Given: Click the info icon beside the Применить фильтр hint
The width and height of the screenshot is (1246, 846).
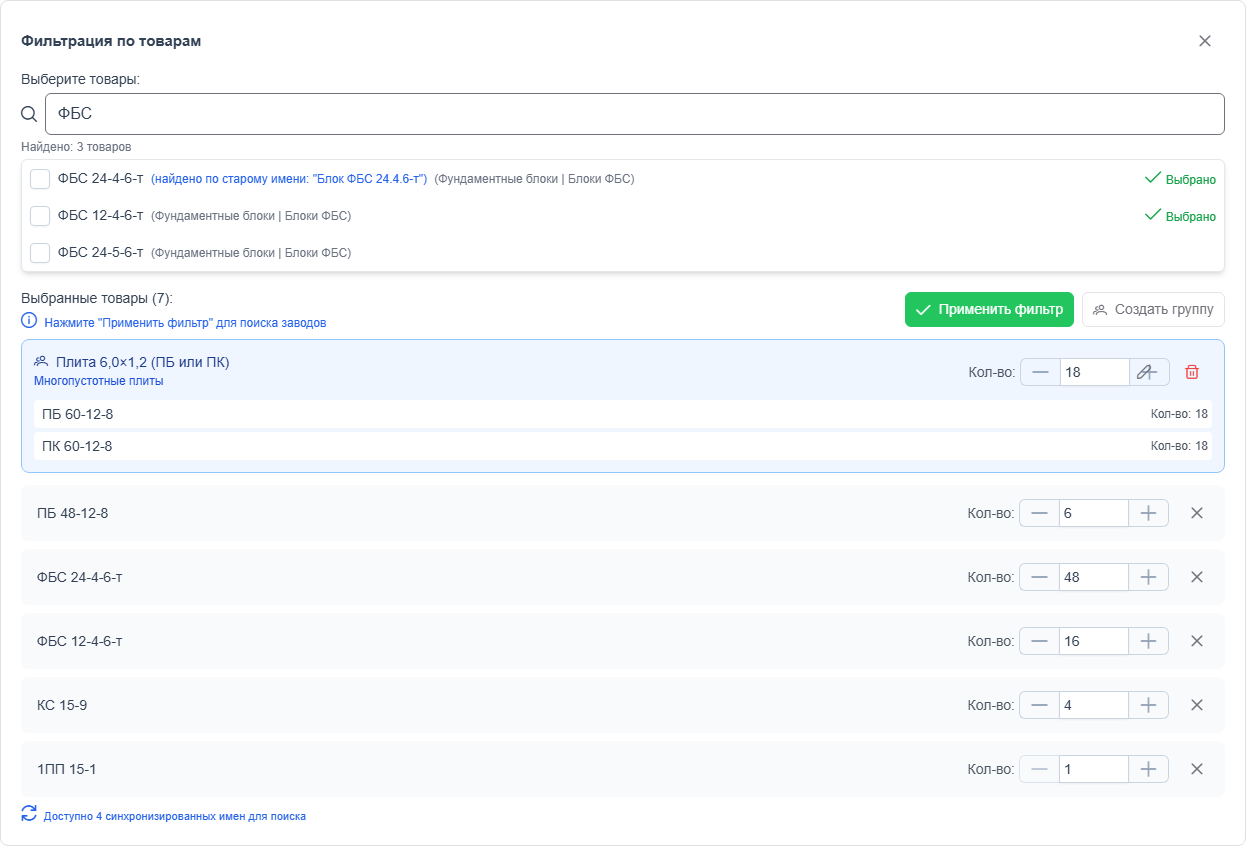Looking at the screenshot, I should click(x=29, y=322).
